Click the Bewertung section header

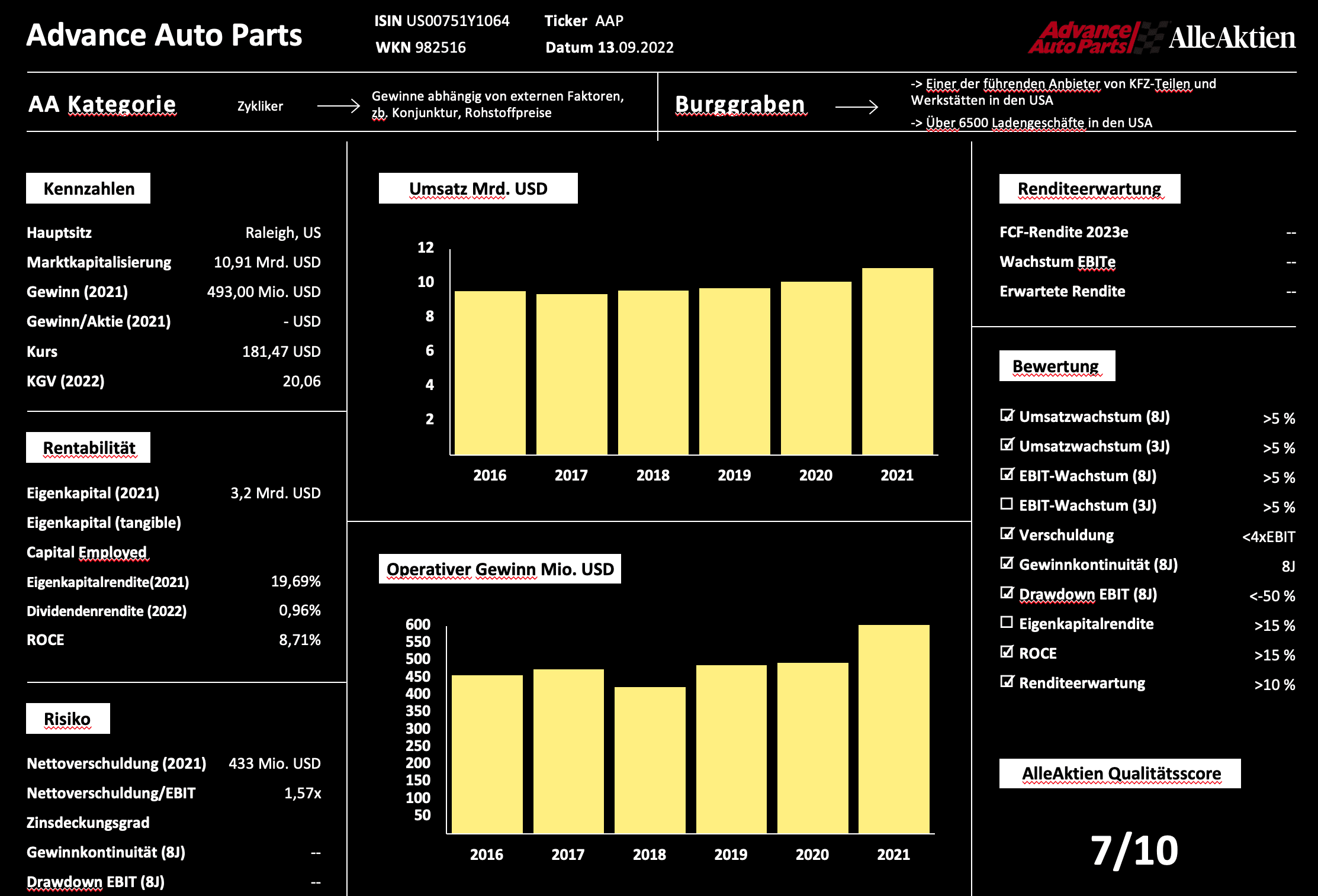[x=1057, y=366]
